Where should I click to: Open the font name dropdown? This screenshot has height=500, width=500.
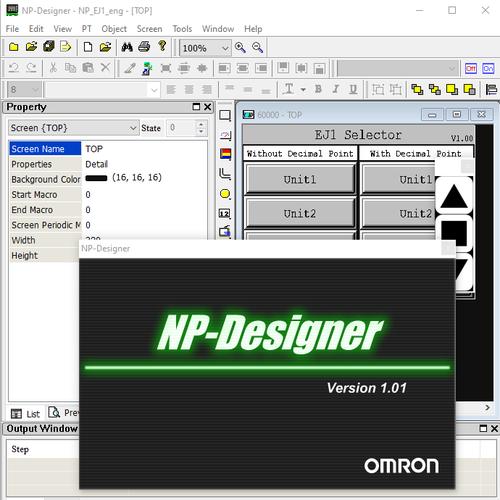tap(154, 90)
